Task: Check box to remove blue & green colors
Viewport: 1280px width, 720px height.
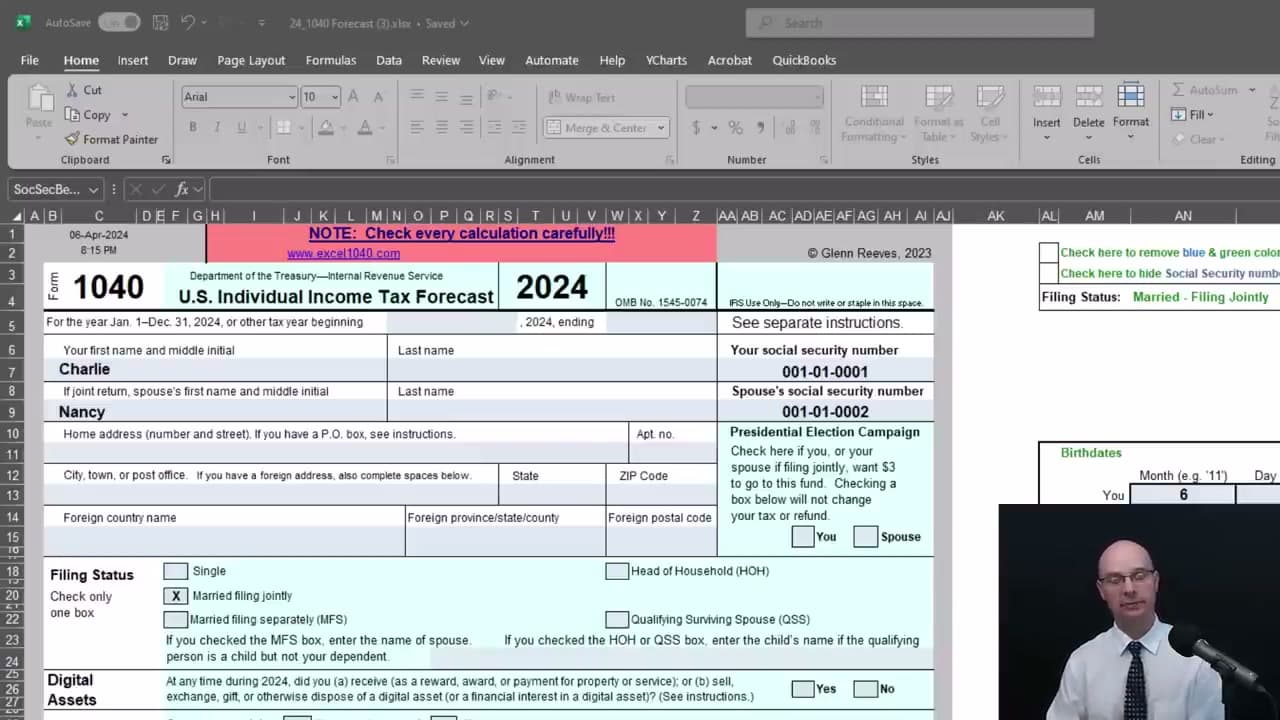Action: pyautogui.click(x=1048, y=252)
